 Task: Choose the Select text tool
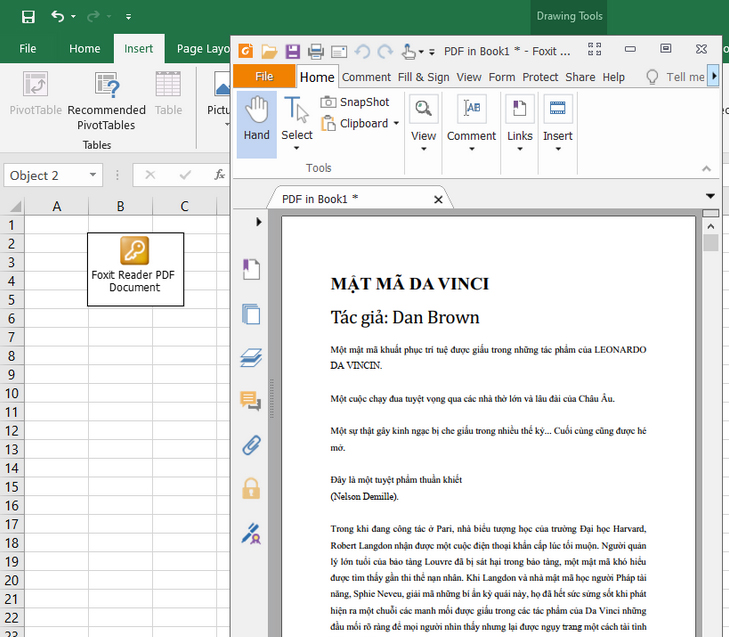click(x=297, y=124)
